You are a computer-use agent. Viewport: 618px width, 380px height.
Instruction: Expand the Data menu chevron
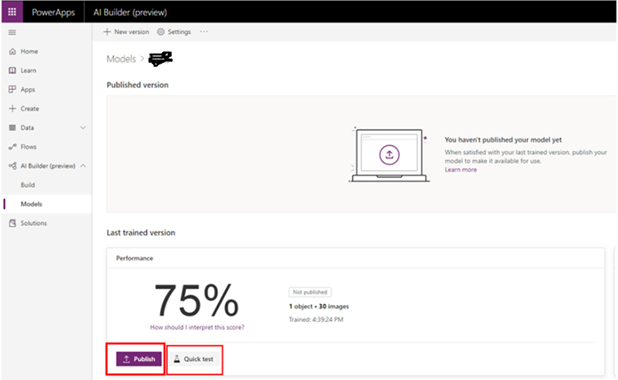coord(83,127)
